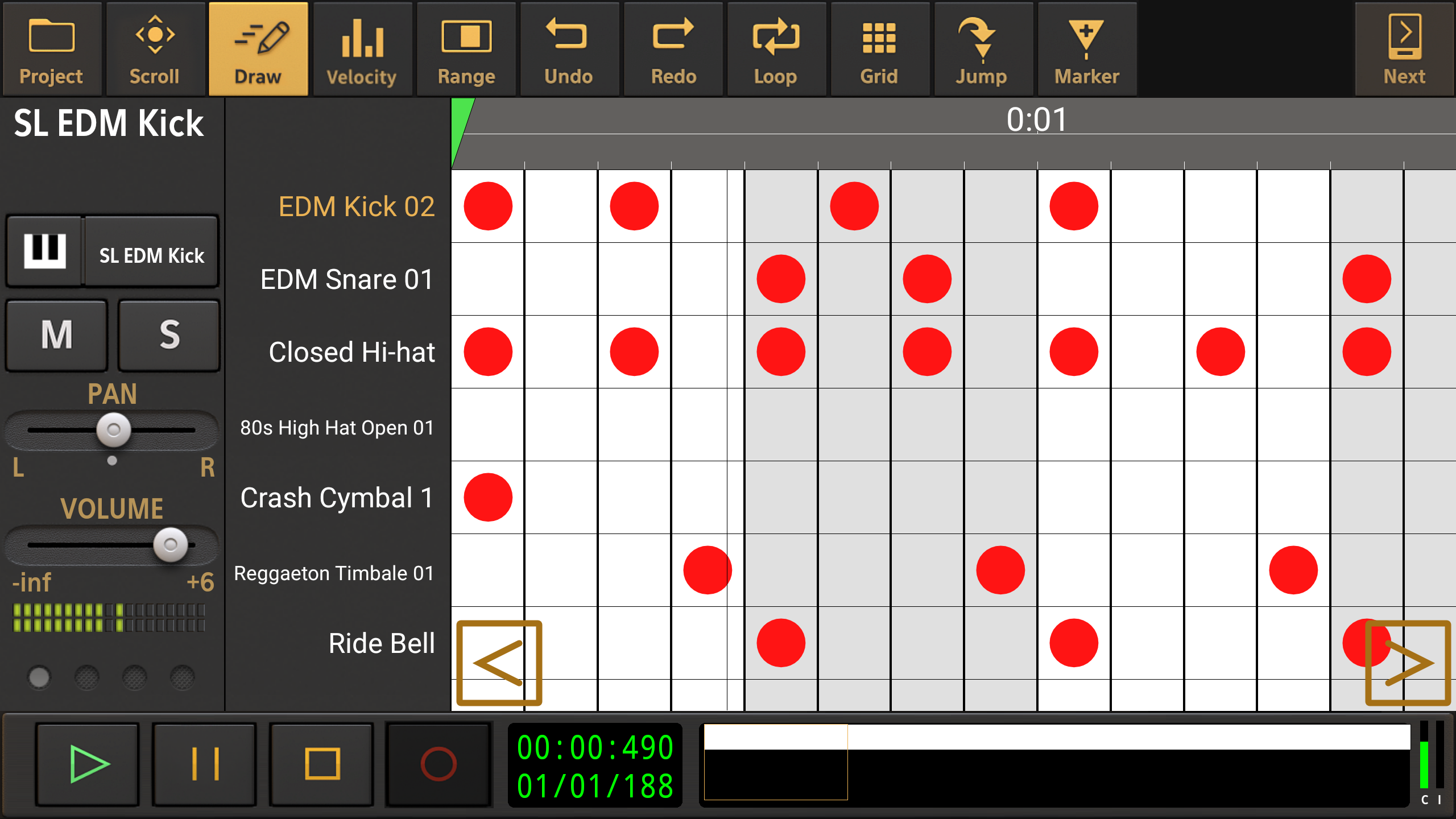The image size is (1456, 819).
Task: Select the fourth page indicator dot
Action: pos(183,677)
